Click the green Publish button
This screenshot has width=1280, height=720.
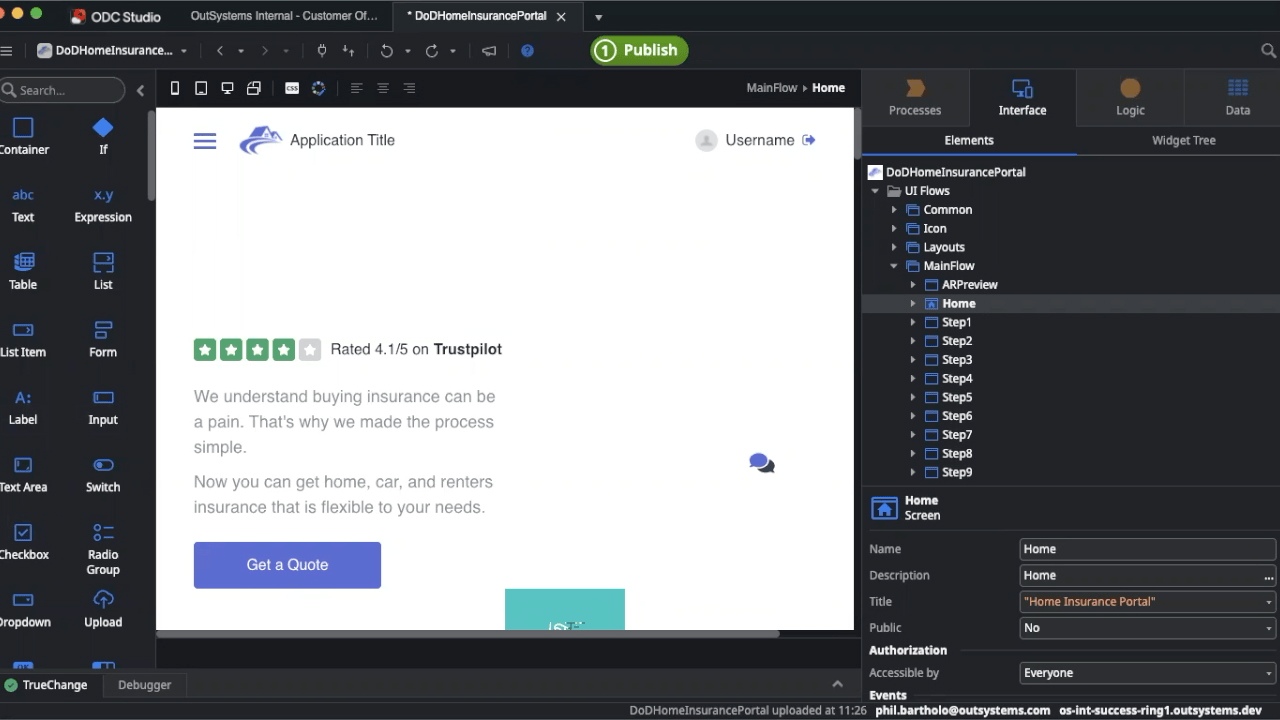point(639,50)
